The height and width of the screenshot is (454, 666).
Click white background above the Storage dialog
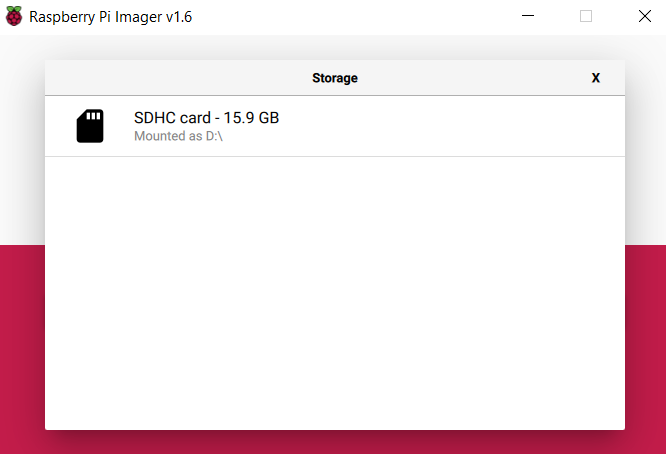(335, 47)
